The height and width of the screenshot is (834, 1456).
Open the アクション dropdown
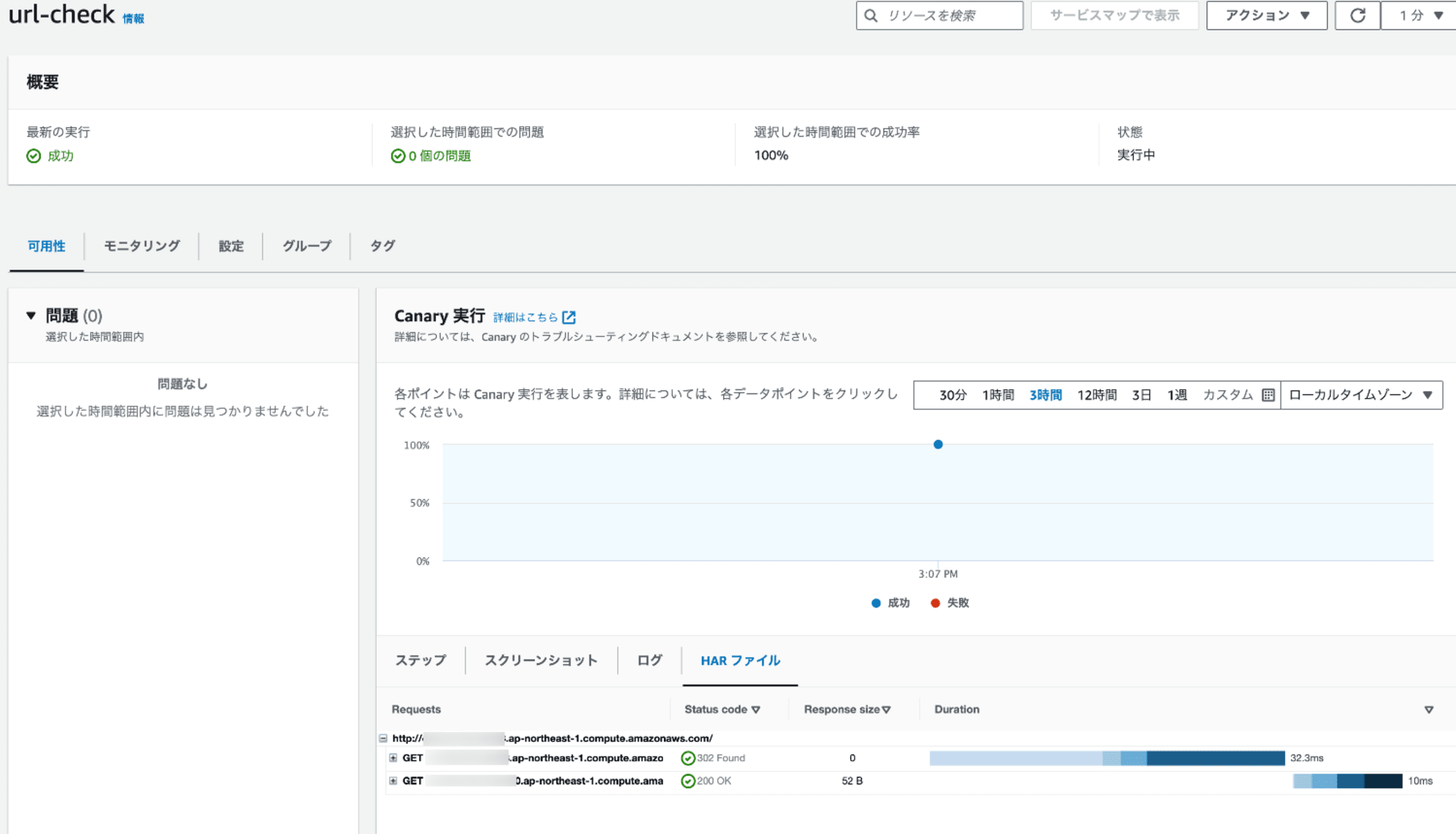1267,15
